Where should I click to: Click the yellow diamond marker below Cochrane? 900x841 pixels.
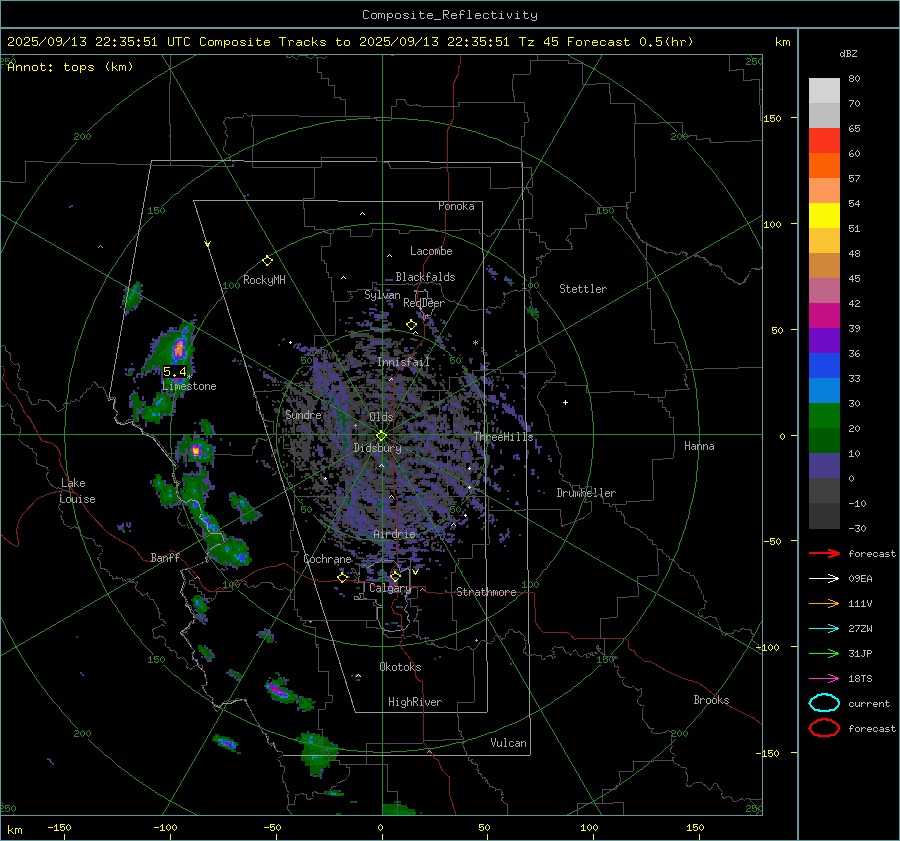[x=343, y=578]
